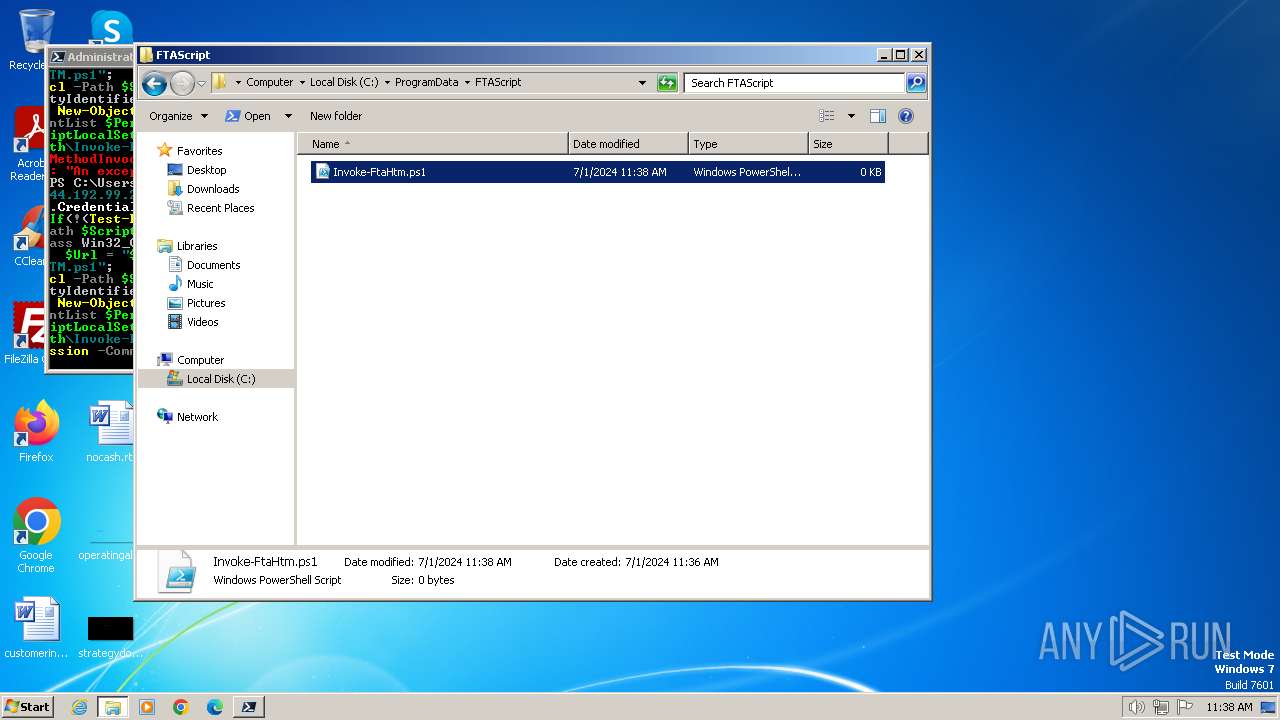Click the 11:38 AM taskbar clock
Screen dimensions: 1280x720
click(1229, 707)
